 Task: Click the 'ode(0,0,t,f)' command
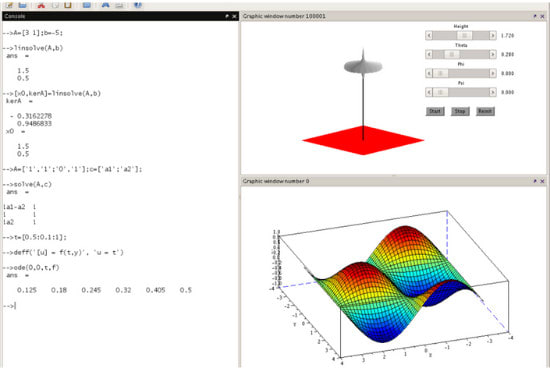point(31,267)
